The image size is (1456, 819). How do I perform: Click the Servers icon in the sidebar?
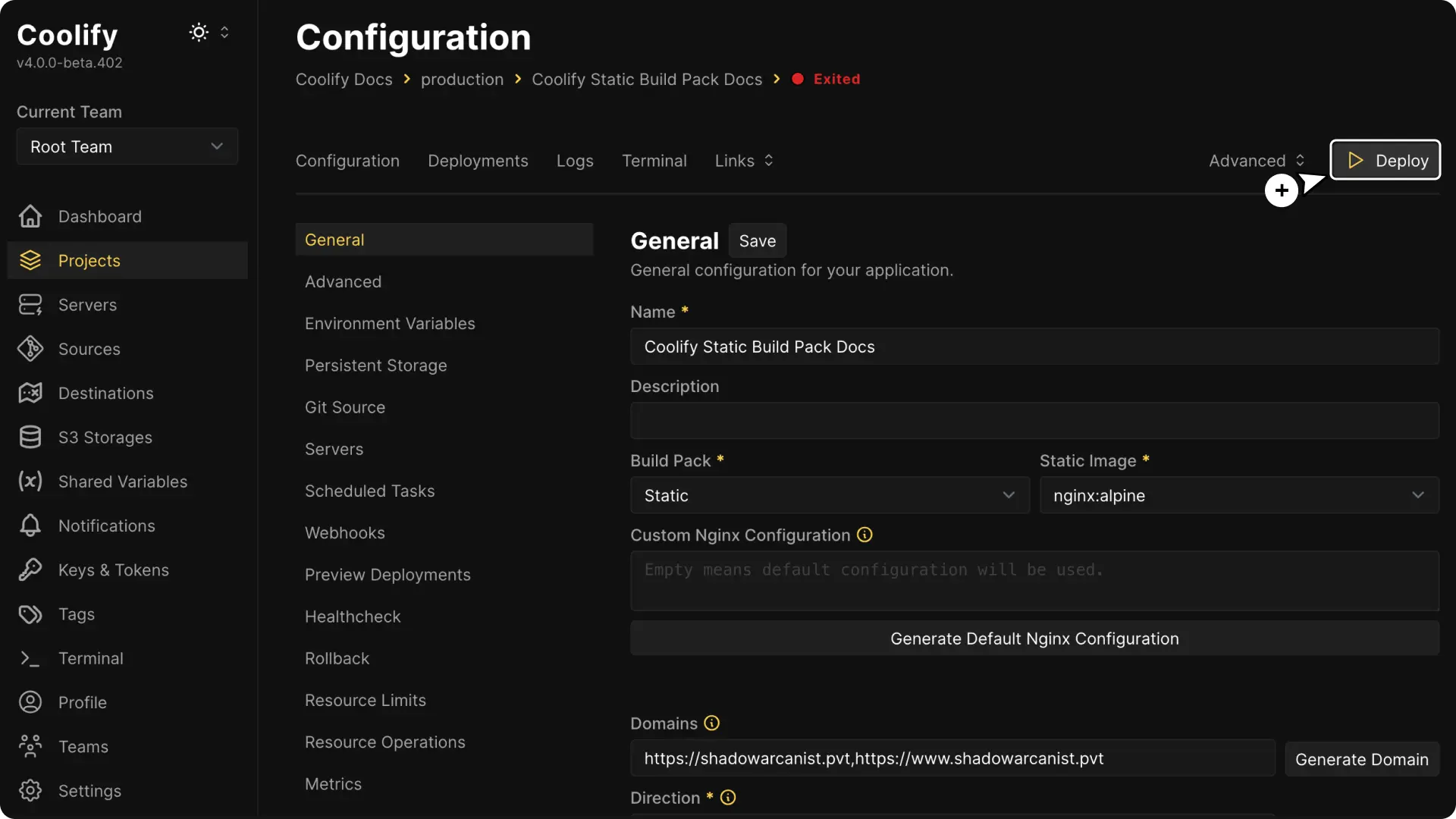(30, 305)
